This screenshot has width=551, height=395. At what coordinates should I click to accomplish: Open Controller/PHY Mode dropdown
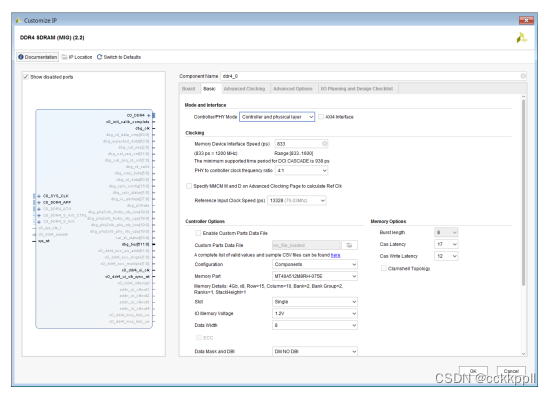277,117
